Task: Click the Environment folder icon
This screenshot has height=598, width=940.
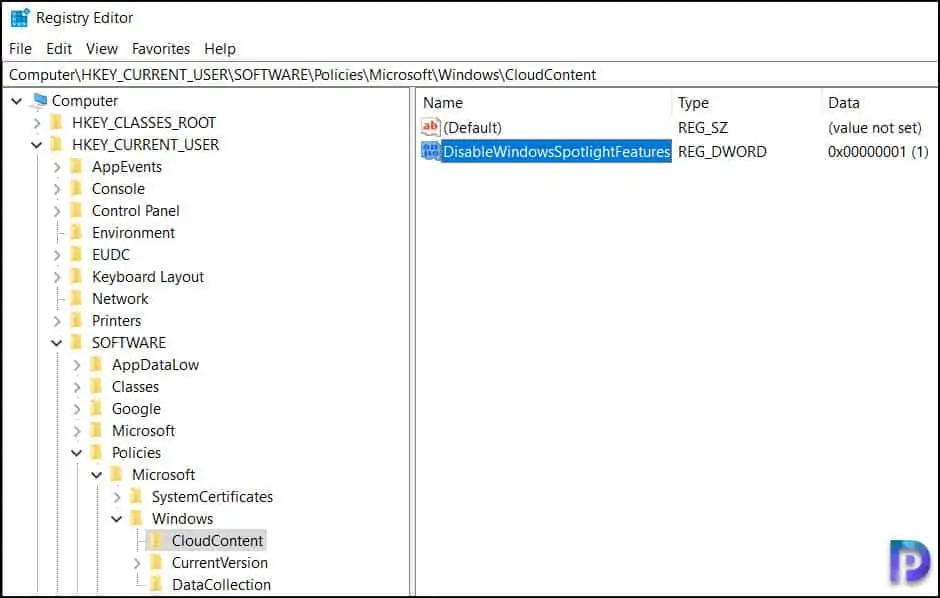Action: tap(76, 232)
